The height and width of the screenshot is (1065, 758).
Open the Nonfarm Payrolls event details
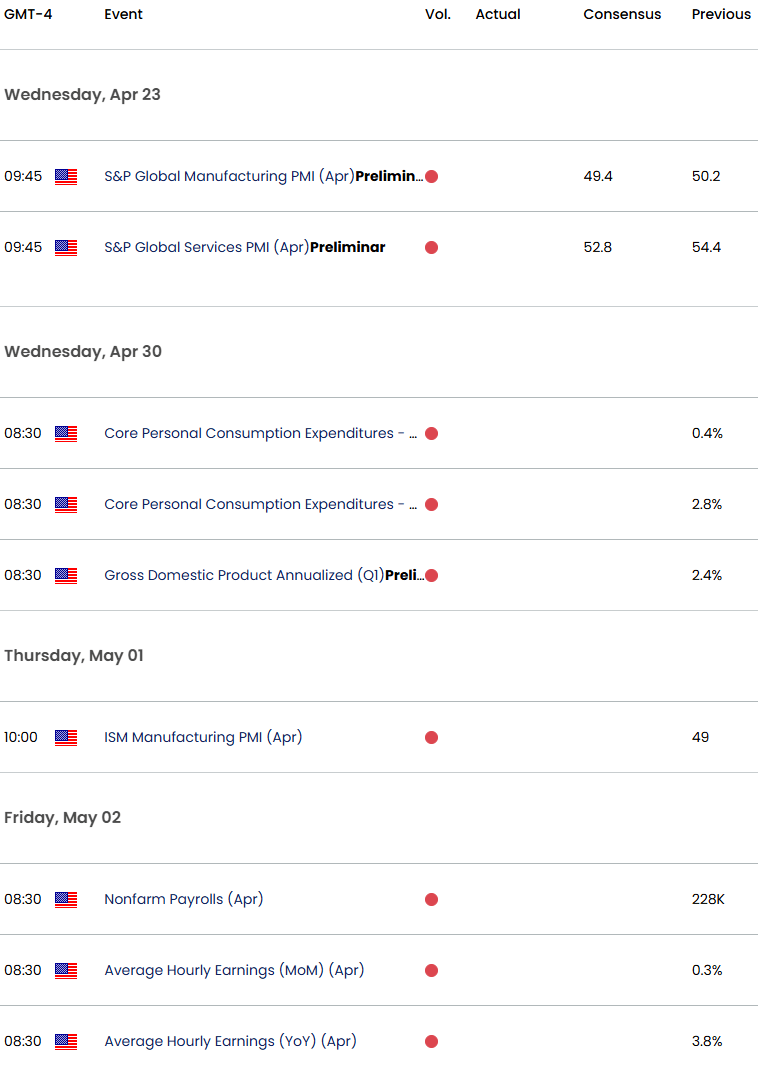click(183, 899)
